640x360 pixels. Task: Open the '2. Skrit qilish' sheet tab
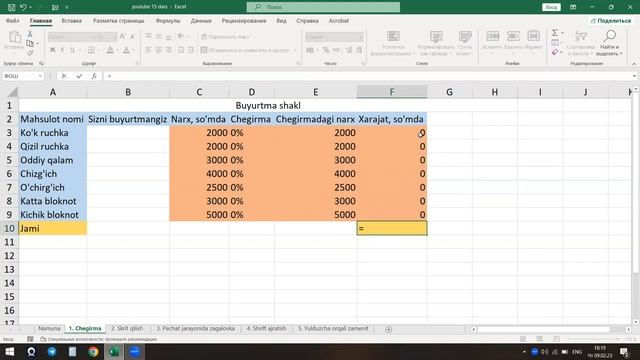click(x=127, y=329)
